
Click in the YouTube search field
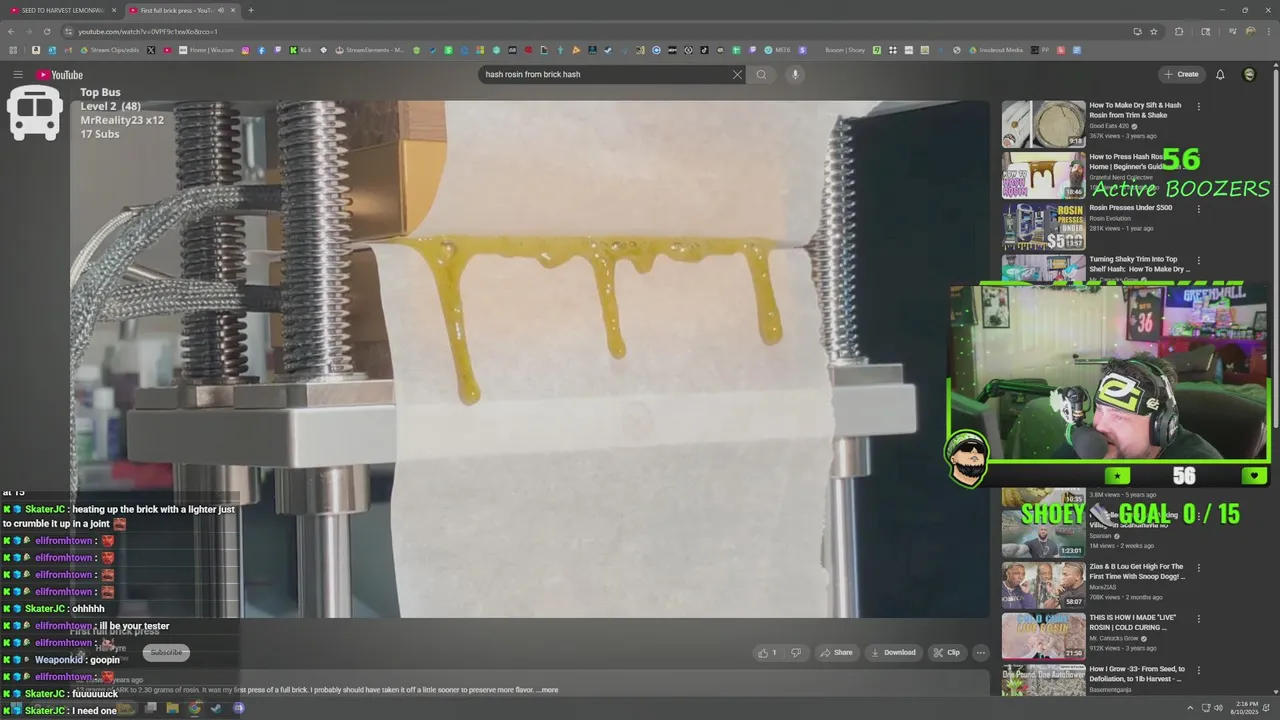click(x=605, y=74)
